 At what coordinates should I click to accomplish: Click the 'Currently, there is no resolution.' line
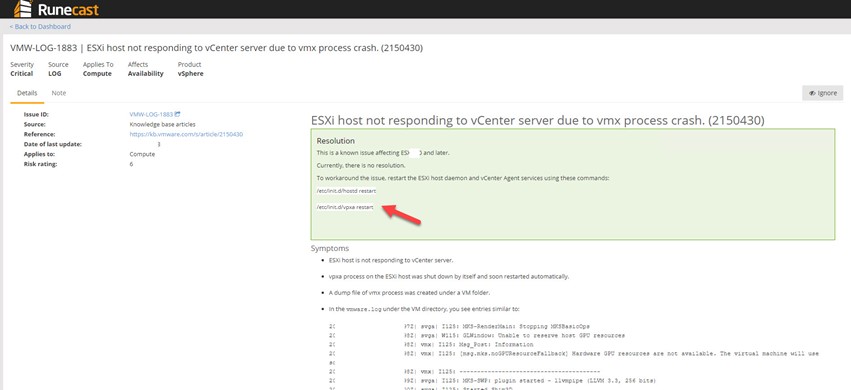pos(360,165)
